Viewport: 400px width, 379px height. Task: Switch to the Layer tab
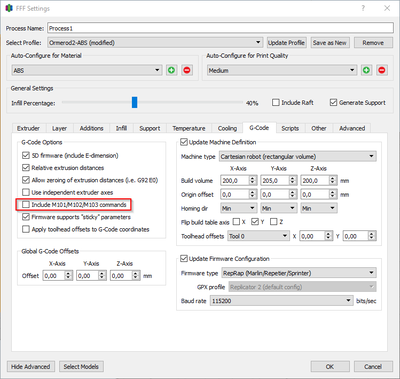click(59, 128)
